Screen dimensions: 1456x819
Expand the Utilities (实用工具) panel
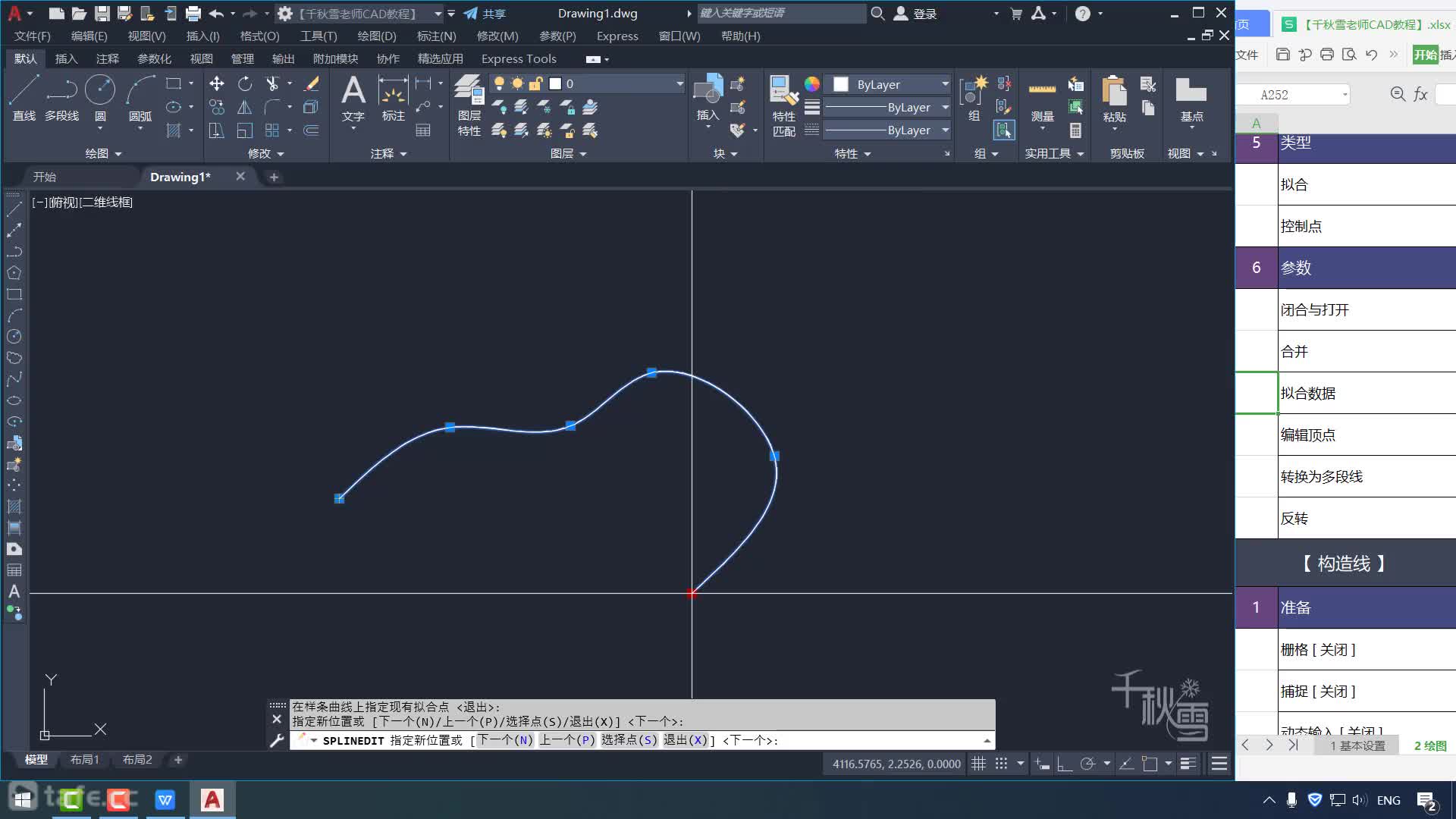click(x=1054, y=153)
